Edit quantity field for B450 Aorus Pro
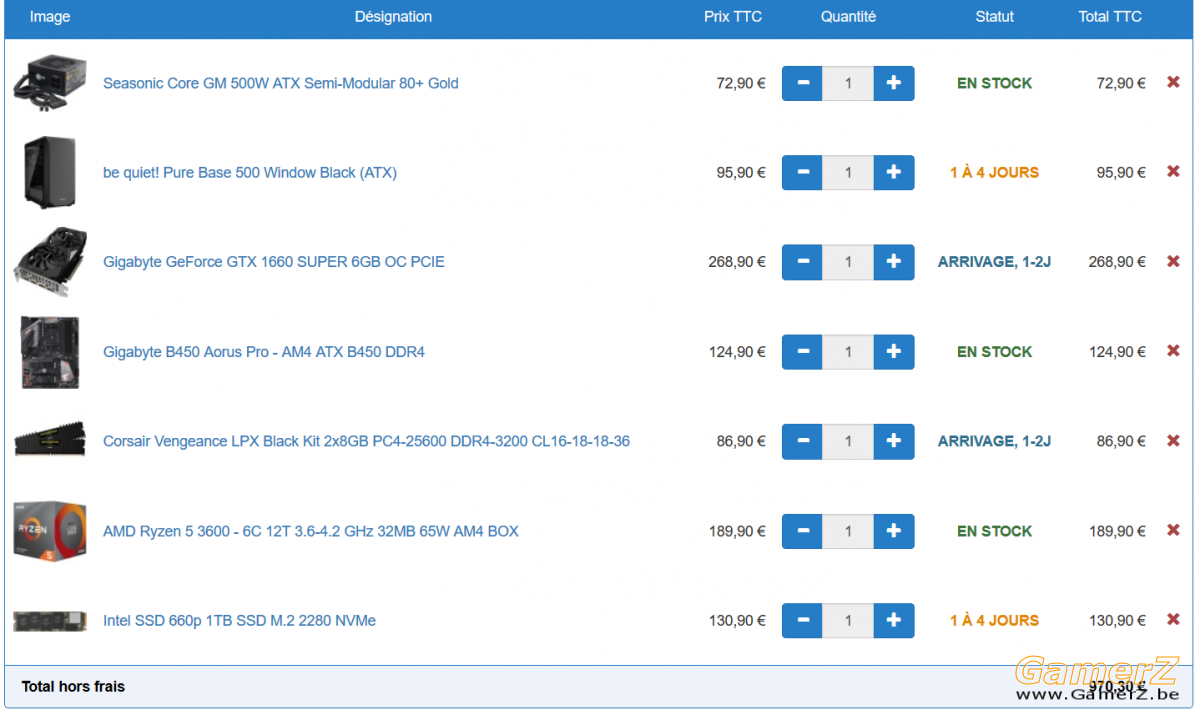Image resolution: width=1200 pixels, height=710 pixels. (848, 352)
